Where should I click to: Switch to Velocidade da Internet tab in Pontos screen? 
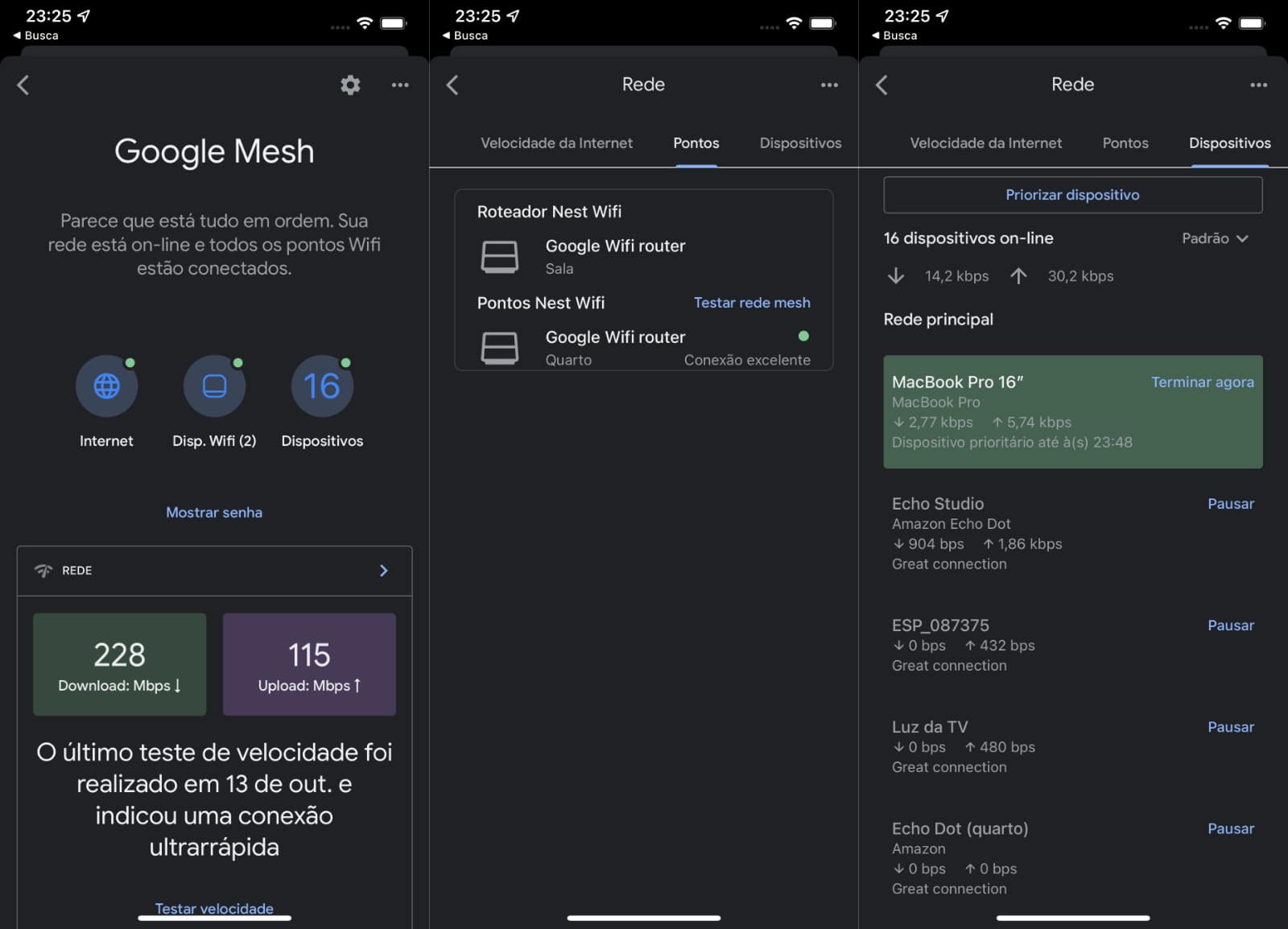coord(556,143)
